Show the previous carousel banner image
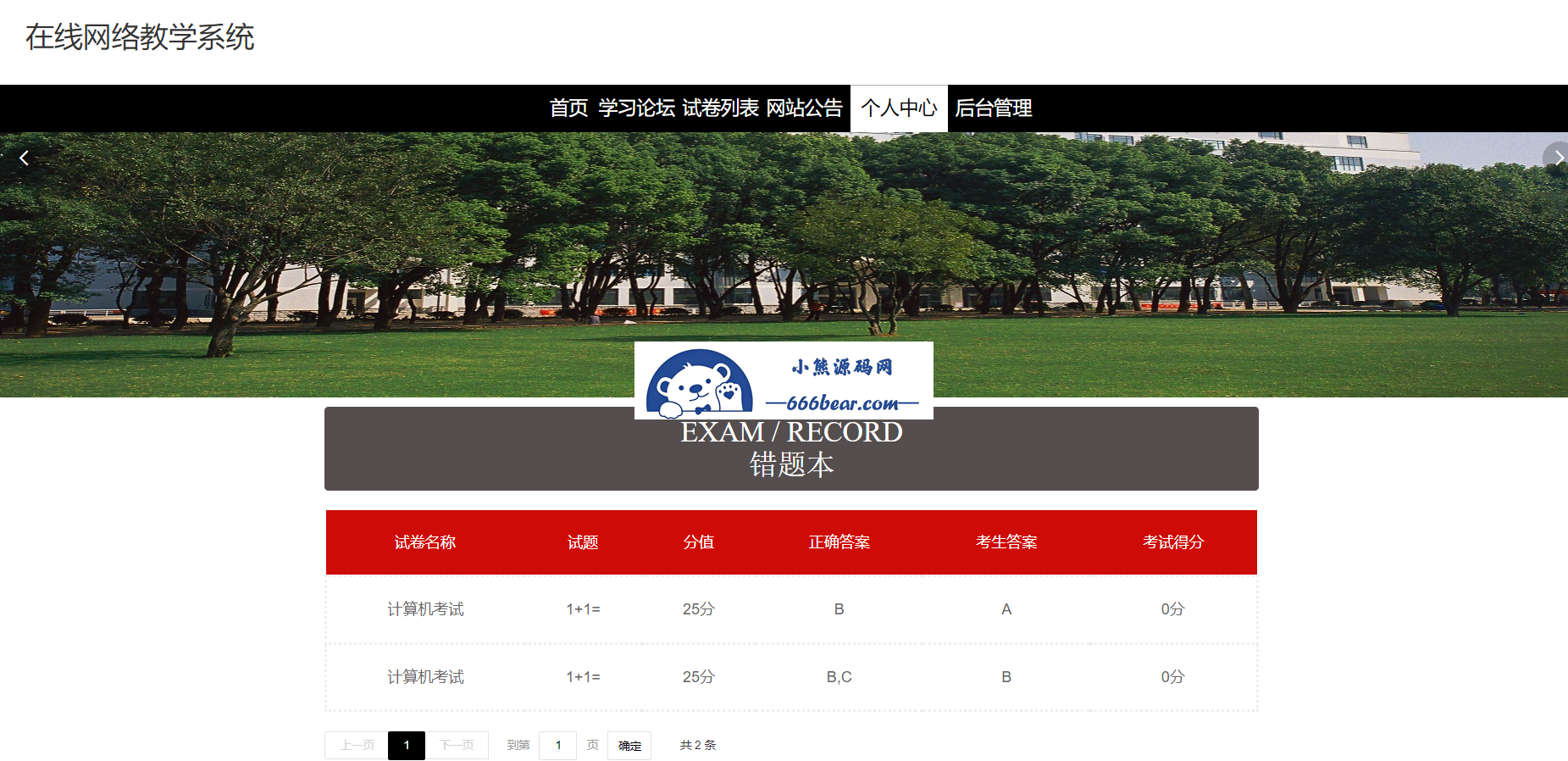The height and width of the screenshot is (761, 1568). pos(24,158)
